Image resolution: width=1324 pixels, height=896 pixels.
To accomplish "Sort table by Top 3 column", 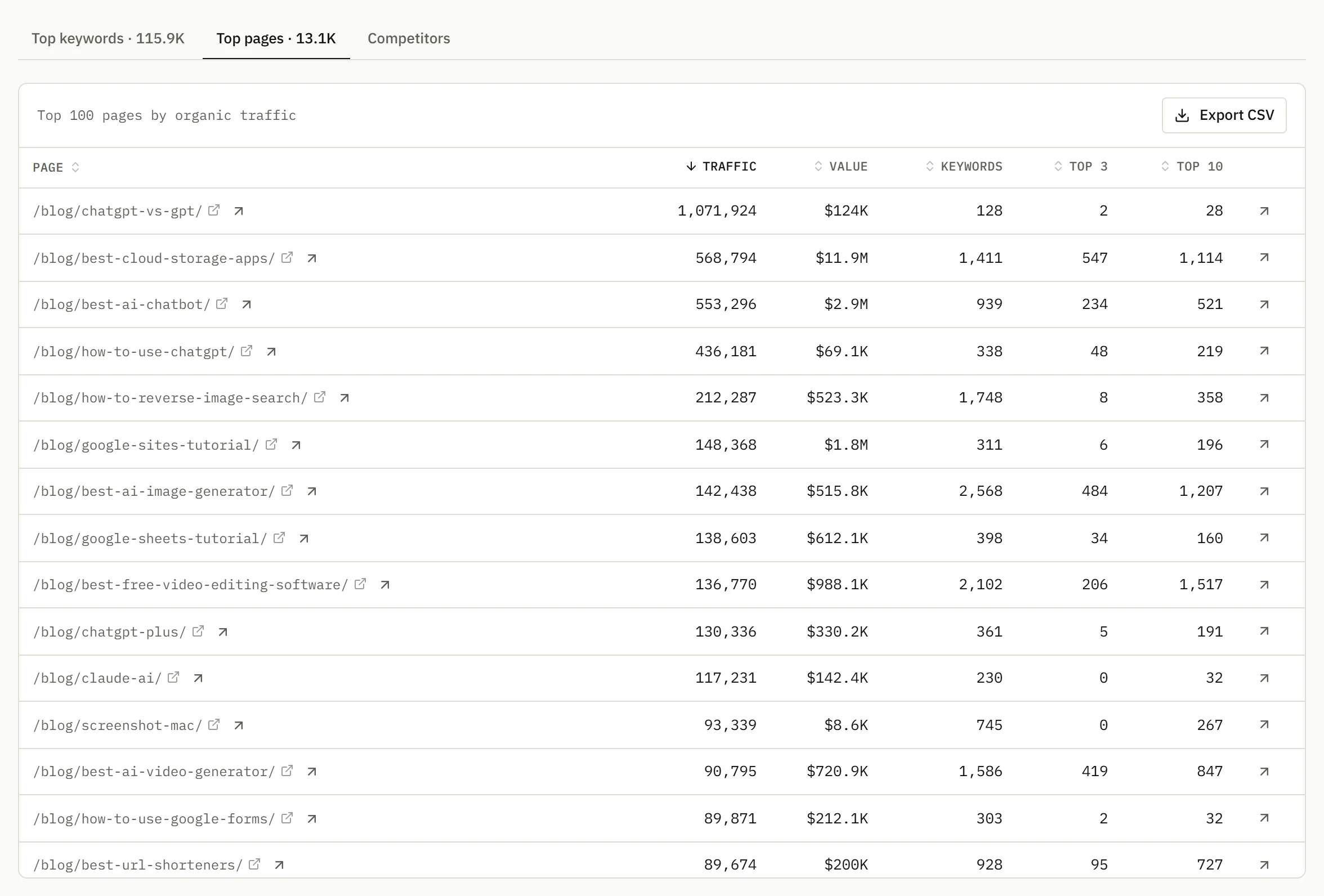I will click(x=1080, y=167).
